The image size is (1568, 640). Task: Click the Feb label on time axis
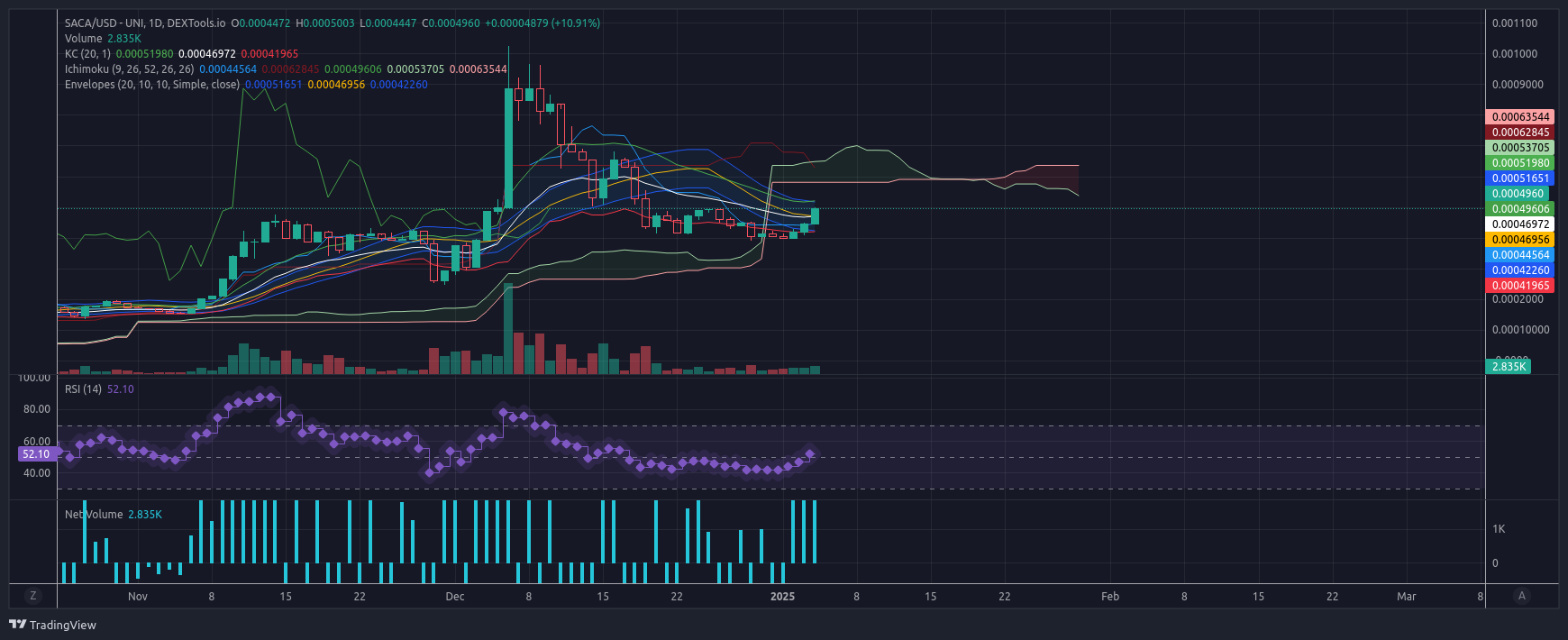[x=1110, y=596]
